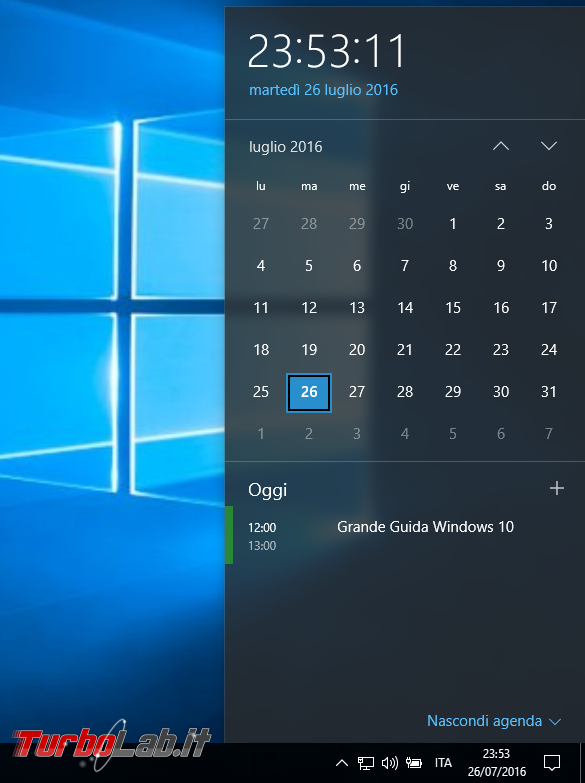Select July 29 in last July week
Screen dimensions: 585x783
click(x=453, y=392)
